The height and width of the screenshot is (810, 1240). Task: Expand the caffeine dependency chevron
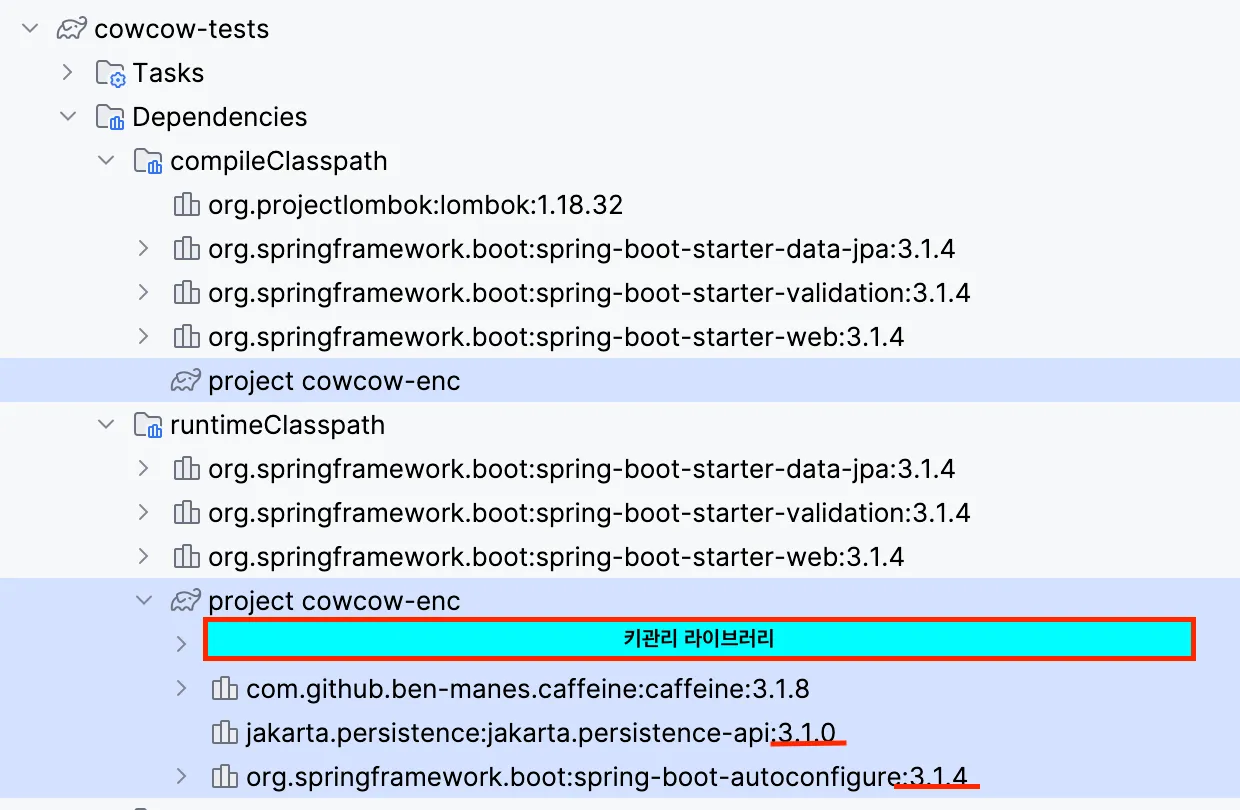[181, 688]
